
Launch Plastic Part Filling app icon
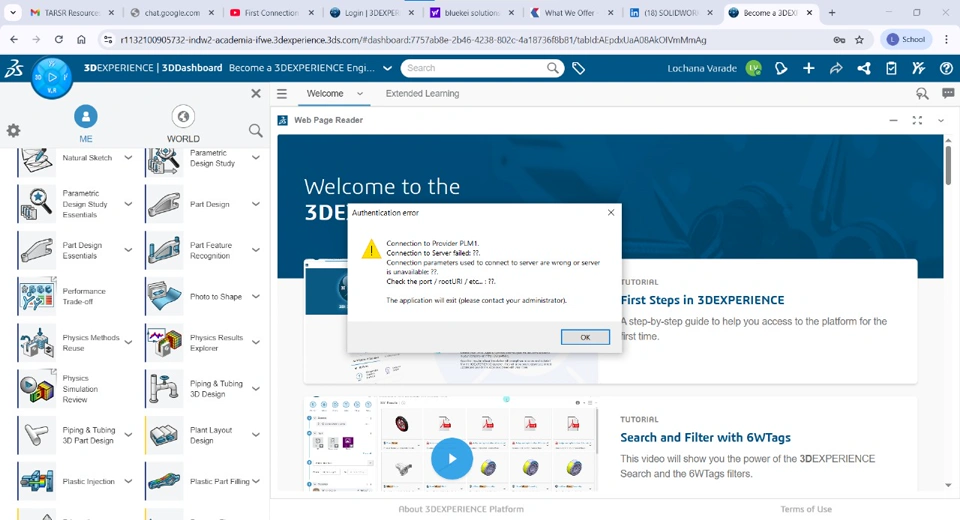pyautogui.click(x=164, y=481)
